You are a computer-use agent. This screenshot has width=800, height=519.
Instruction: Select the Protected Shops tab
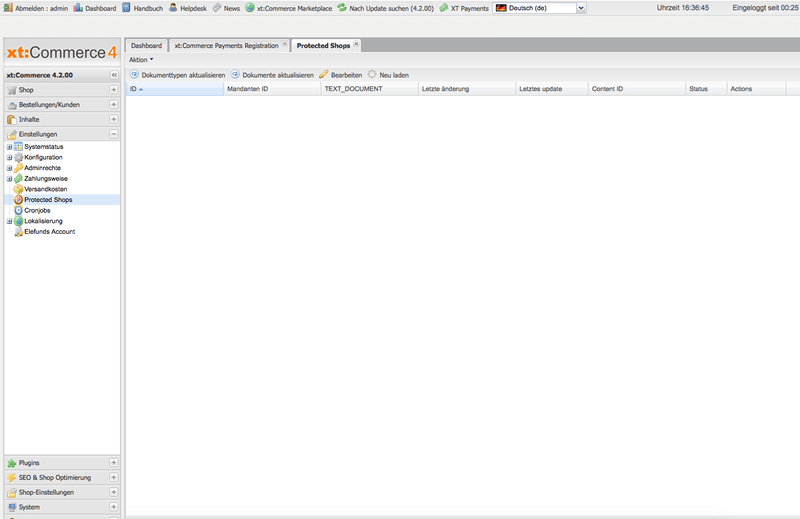323,46
